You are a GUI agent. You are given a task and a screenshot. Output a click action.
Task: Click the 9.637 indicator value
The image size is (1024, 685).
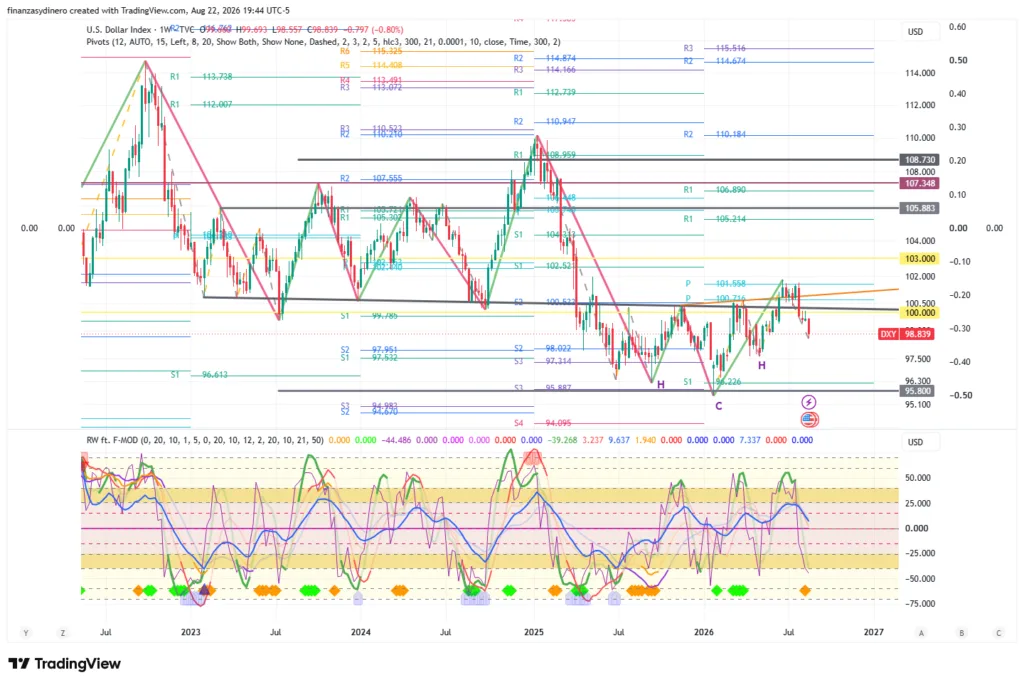(619, 440)
